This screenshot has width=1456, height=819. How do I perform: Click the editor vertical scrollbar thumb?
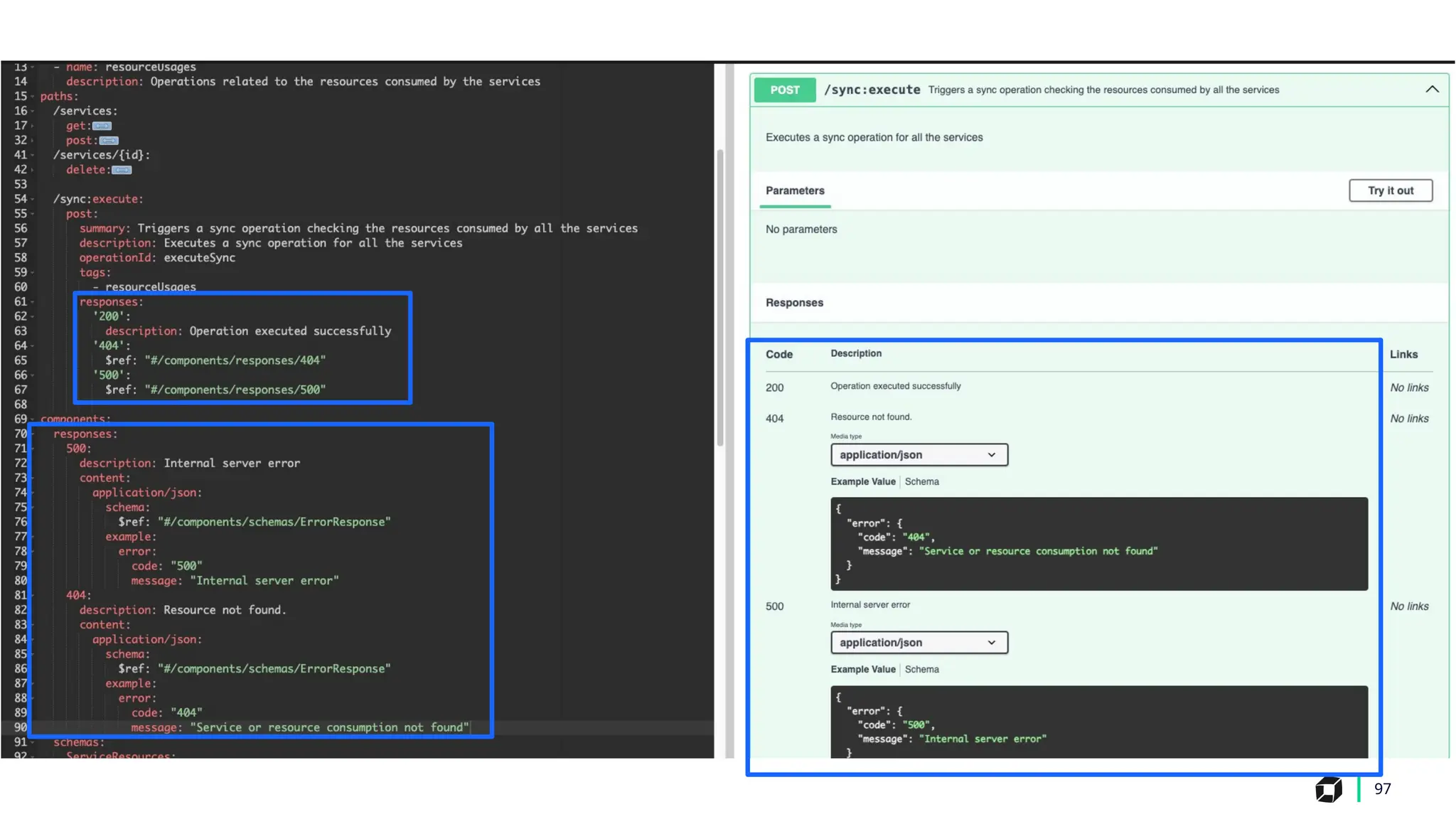coord(719,299)
